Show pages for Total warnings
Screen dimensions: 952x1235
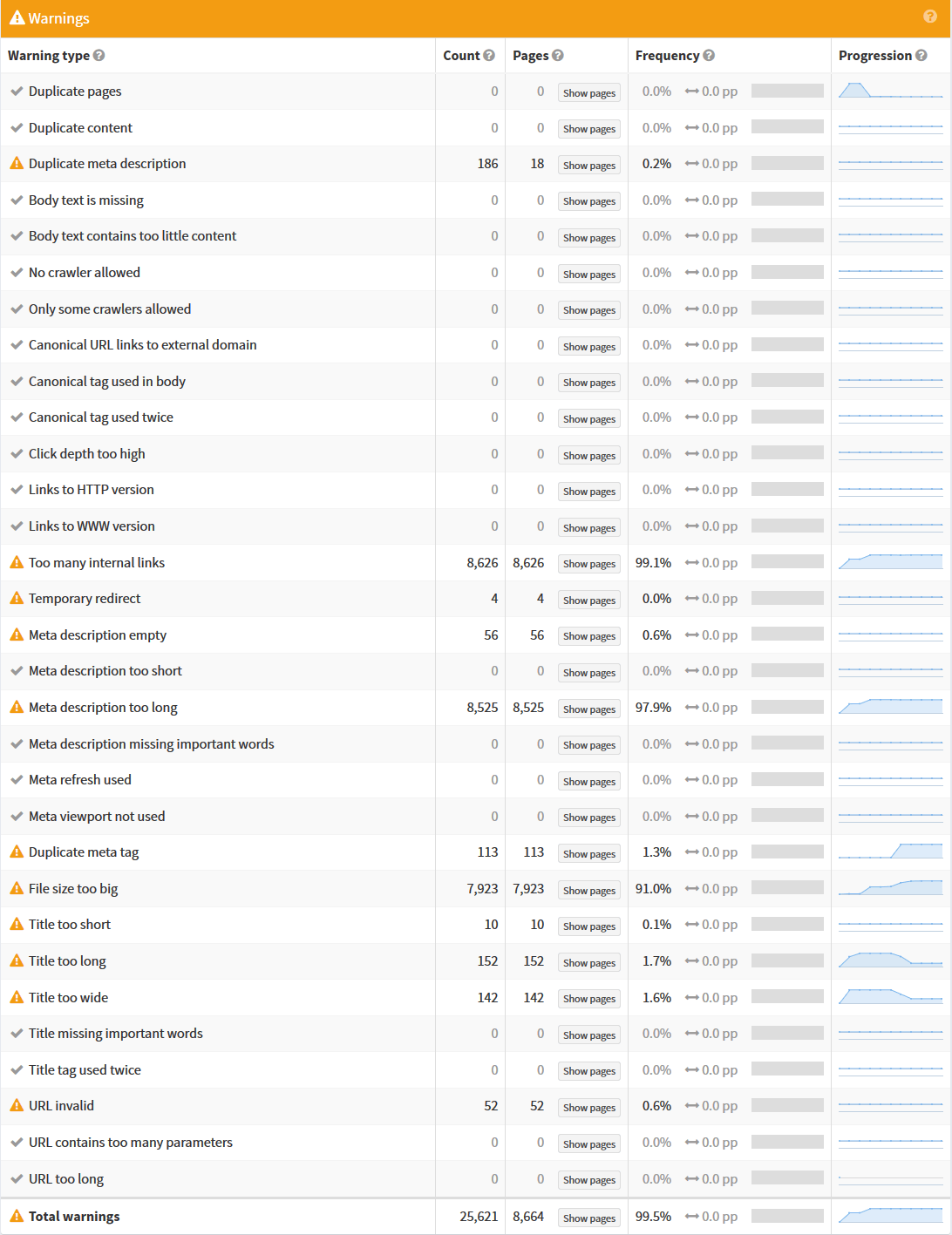pyautogui.click(x=588, y=1218)
